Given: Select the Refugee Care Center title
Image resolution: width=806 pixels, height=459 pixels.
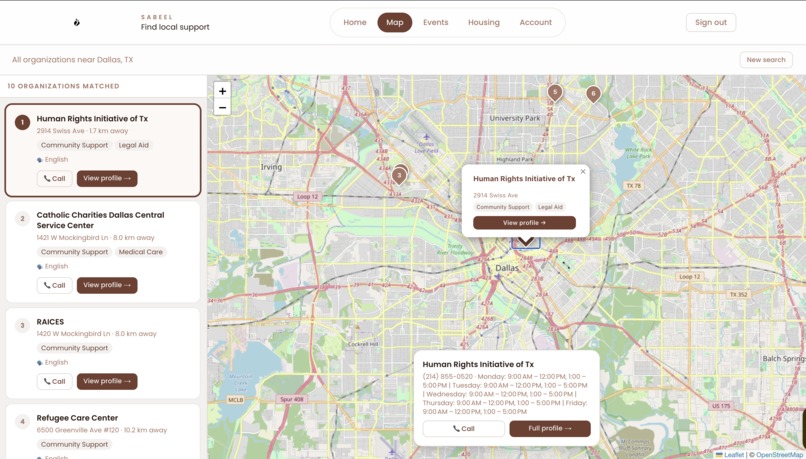Looking at the screenshot, I should point(77,418).
